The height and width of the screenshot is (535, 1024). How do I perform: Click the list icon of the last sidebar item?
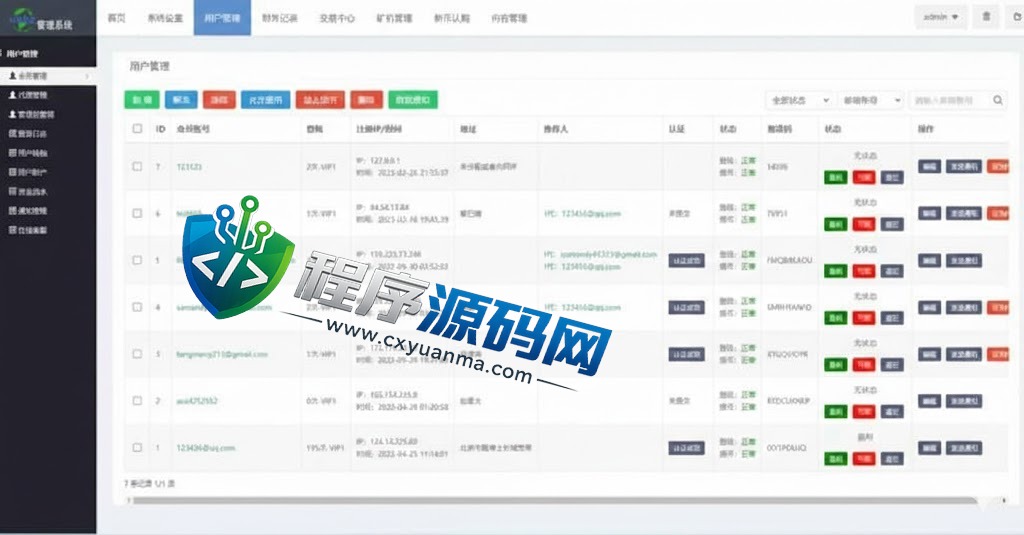click(12, 230)
